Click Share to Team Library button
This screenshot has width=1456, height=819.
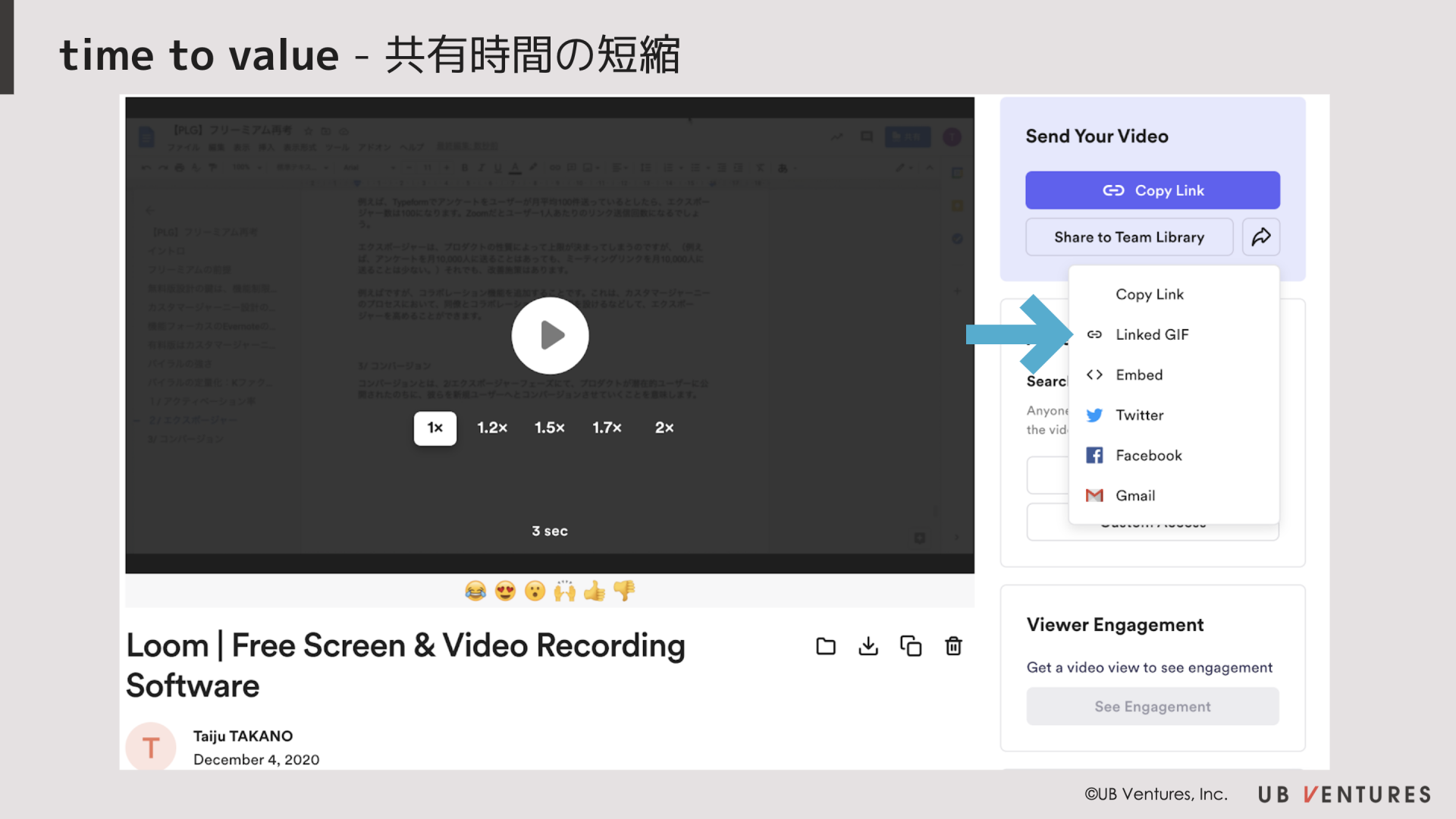pos(1129,237)
